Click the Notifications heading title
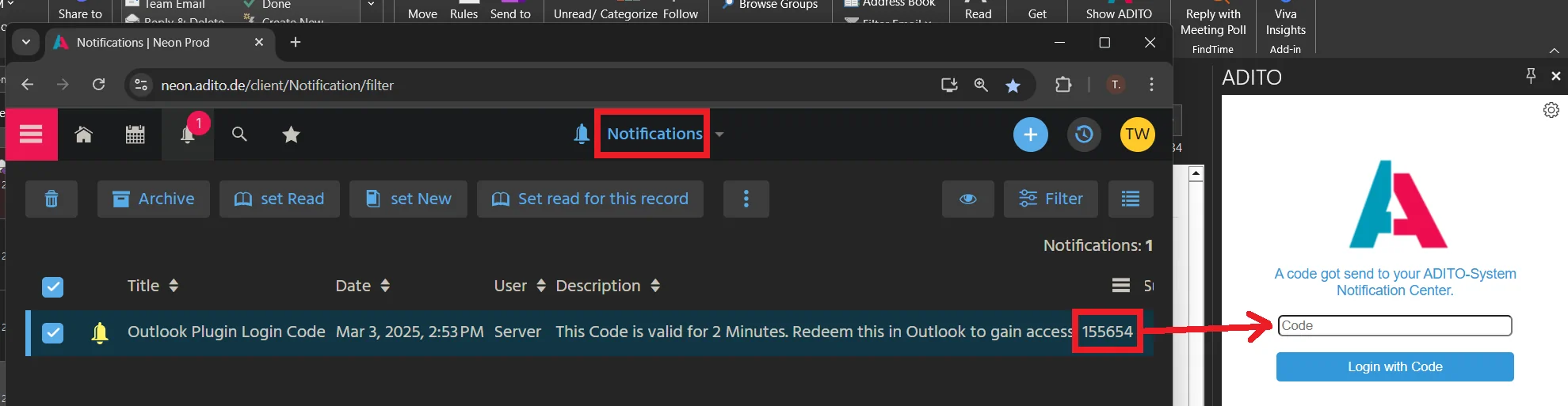The height and width of the screenshot is (406, 1568). click(654, 134)
